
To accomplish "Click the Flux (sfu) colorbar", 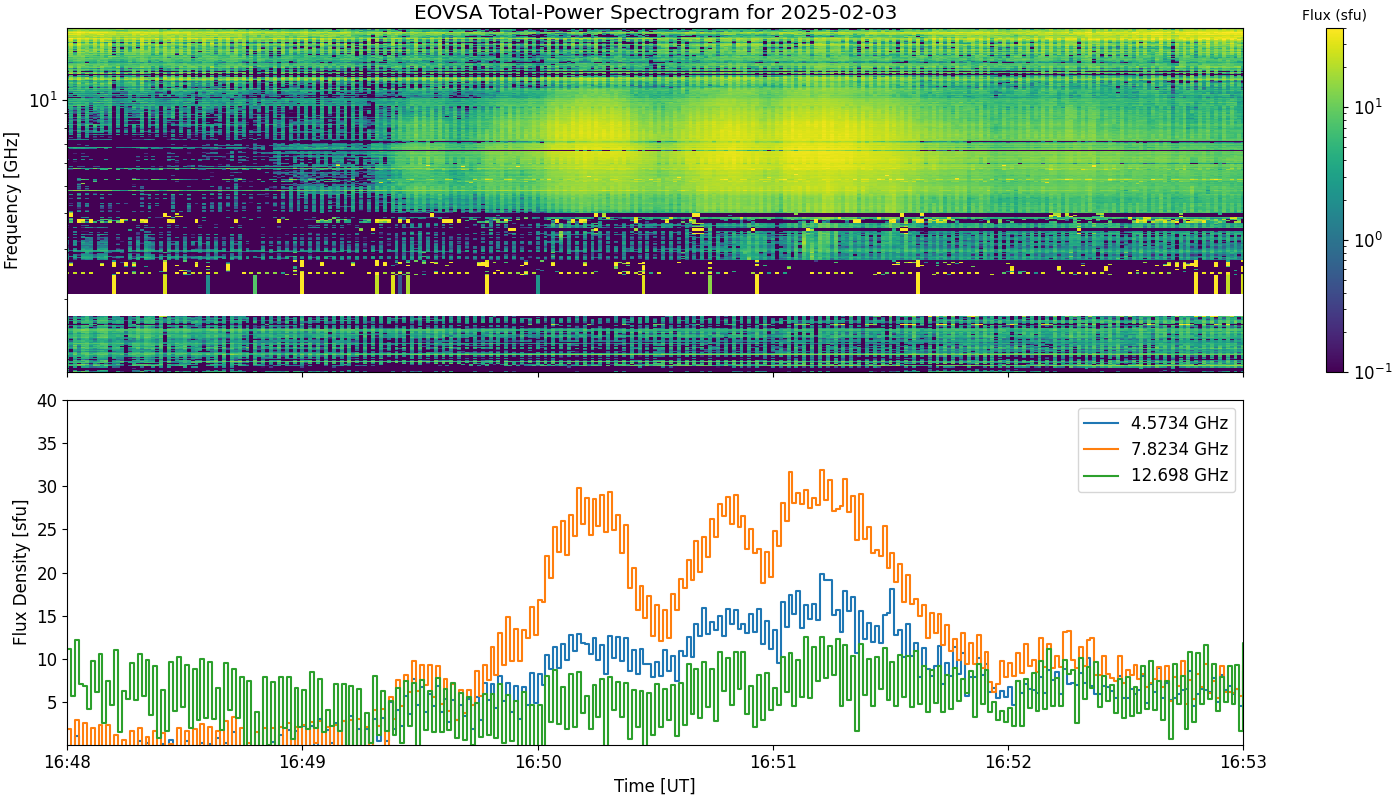I will coord(1335,200).
